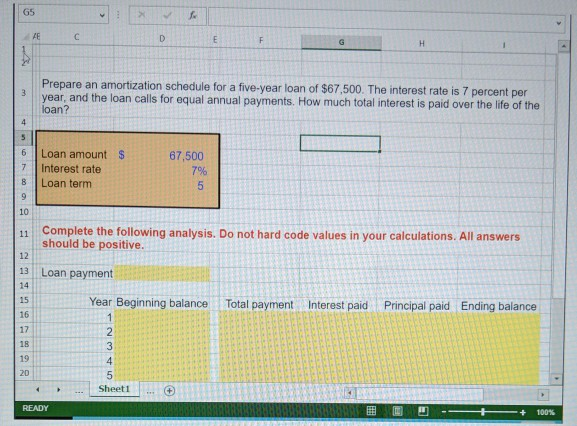Click the 'Year' column heading
Screen dimensions: 577x426
coord(100,302)
